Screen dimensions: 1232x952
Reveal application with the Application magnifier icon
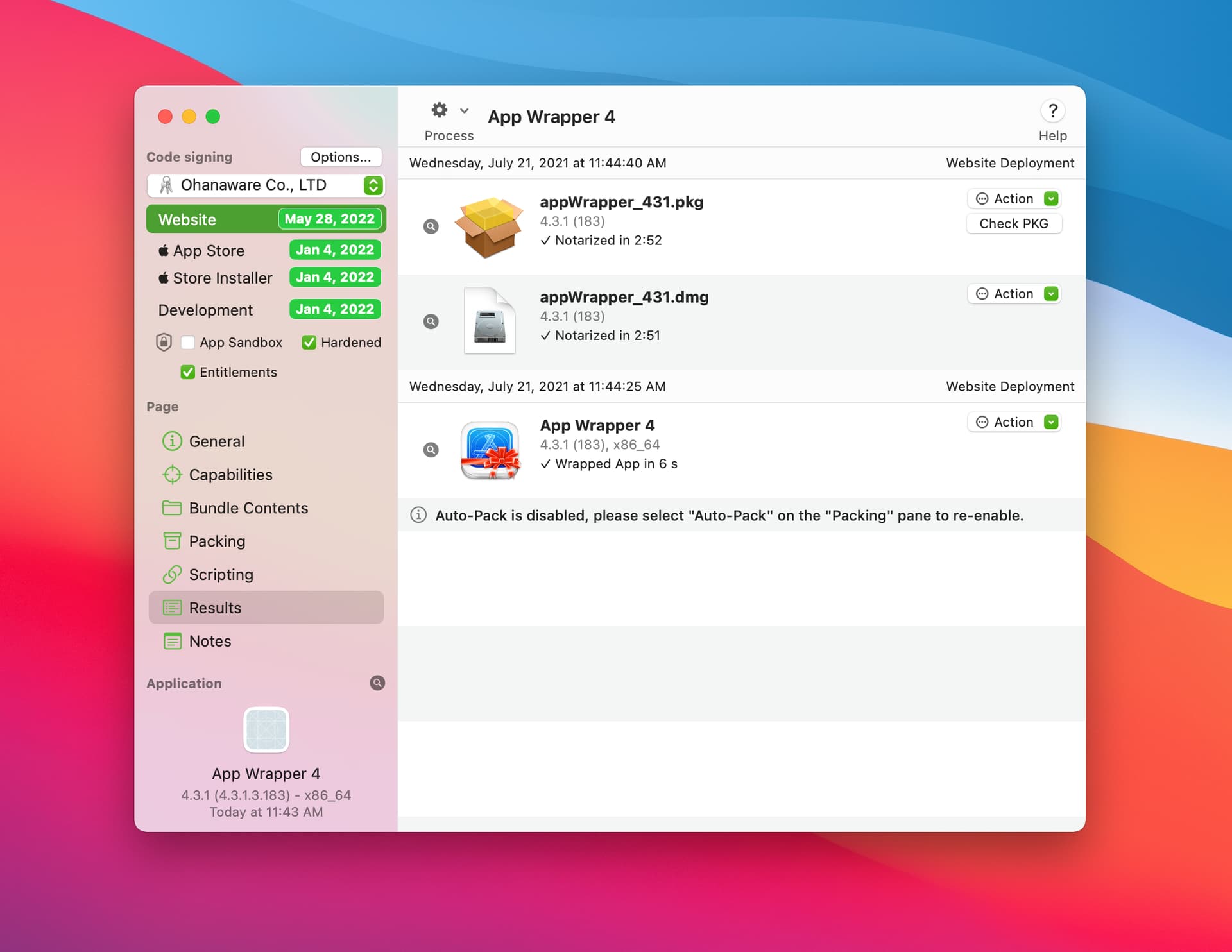click(x=377, y=683)
